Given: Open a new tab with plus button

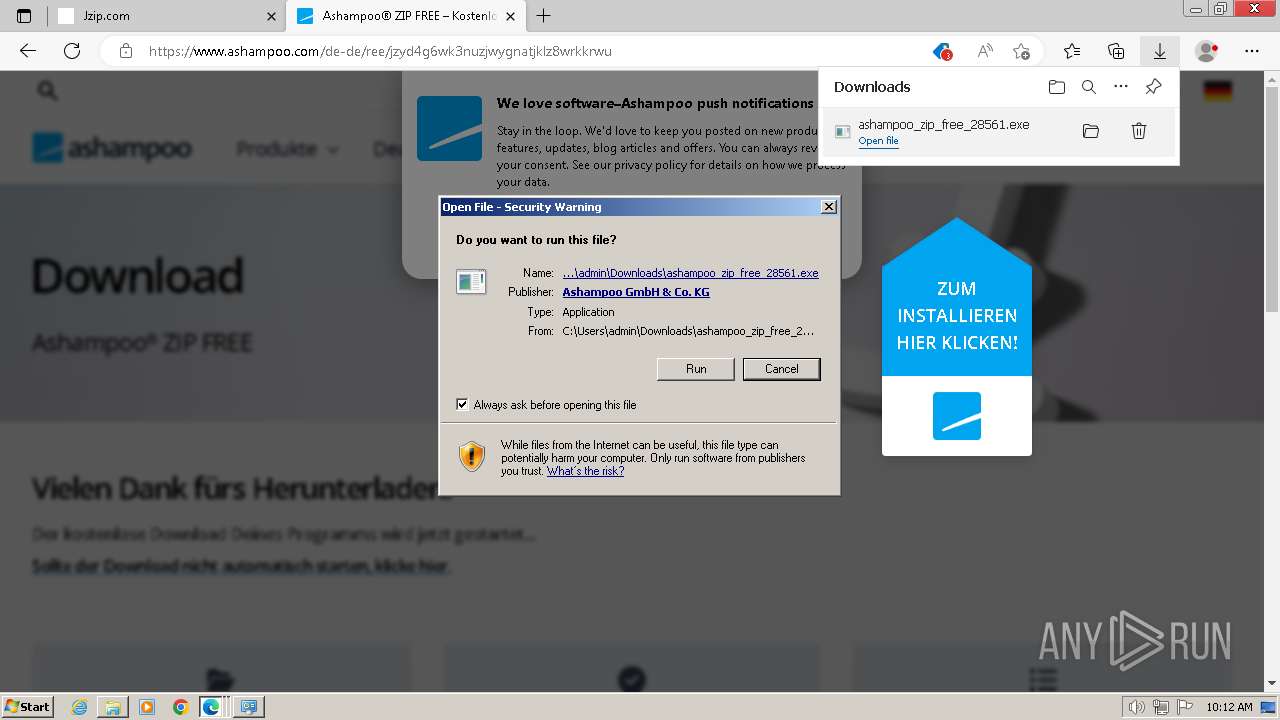Looking at the screenshot, I should tap(543, 16).
